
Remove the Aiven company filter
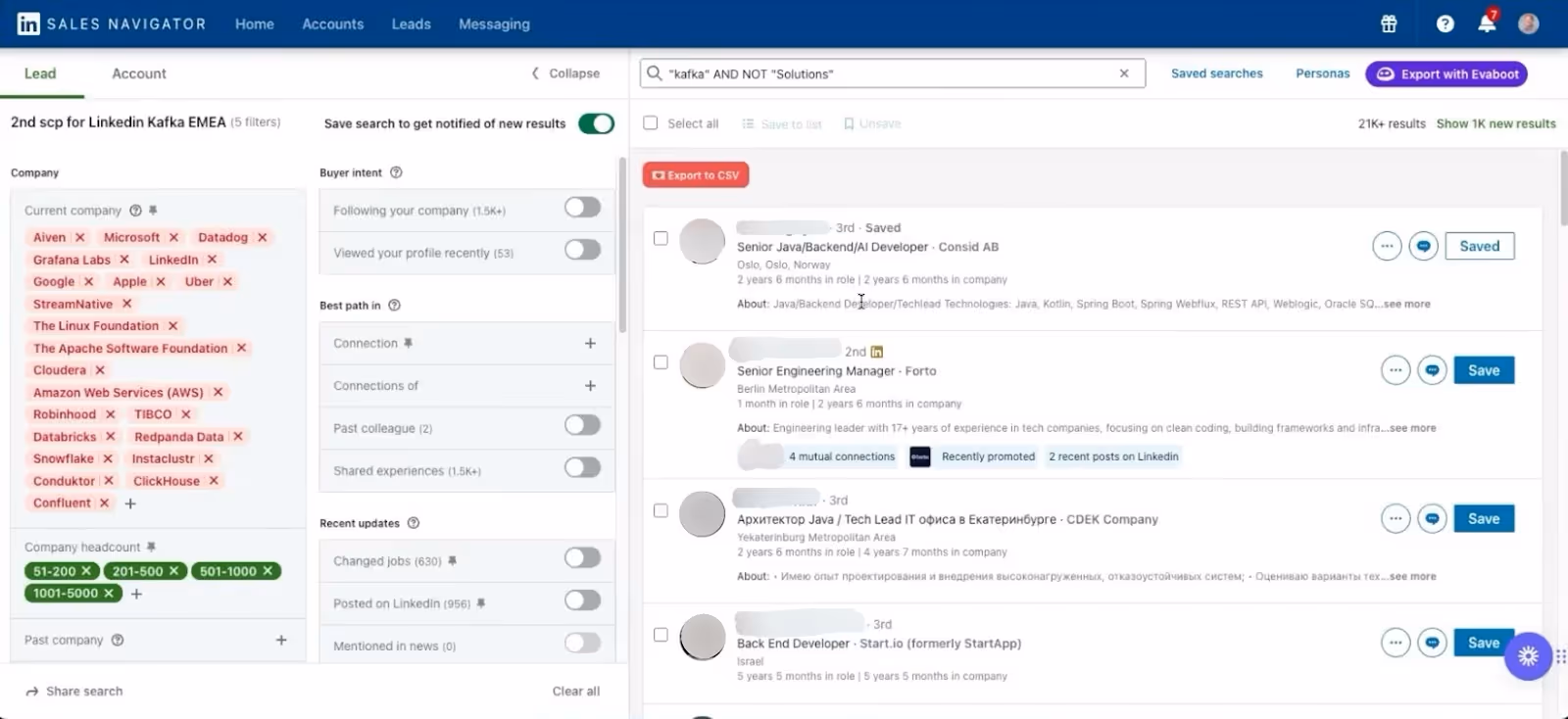79,237
